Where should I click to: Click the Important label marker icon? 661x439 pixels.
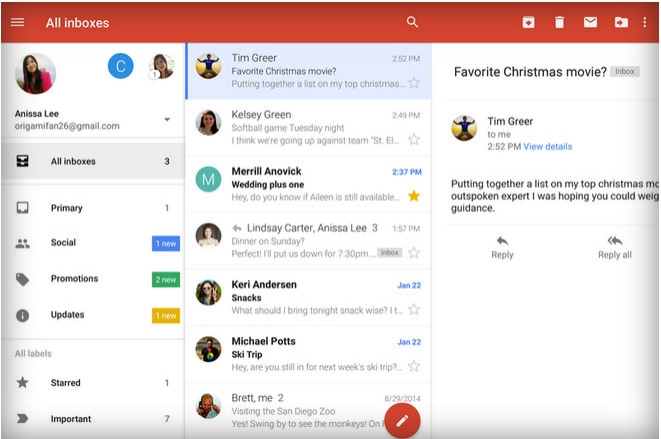tap(22, 418)
